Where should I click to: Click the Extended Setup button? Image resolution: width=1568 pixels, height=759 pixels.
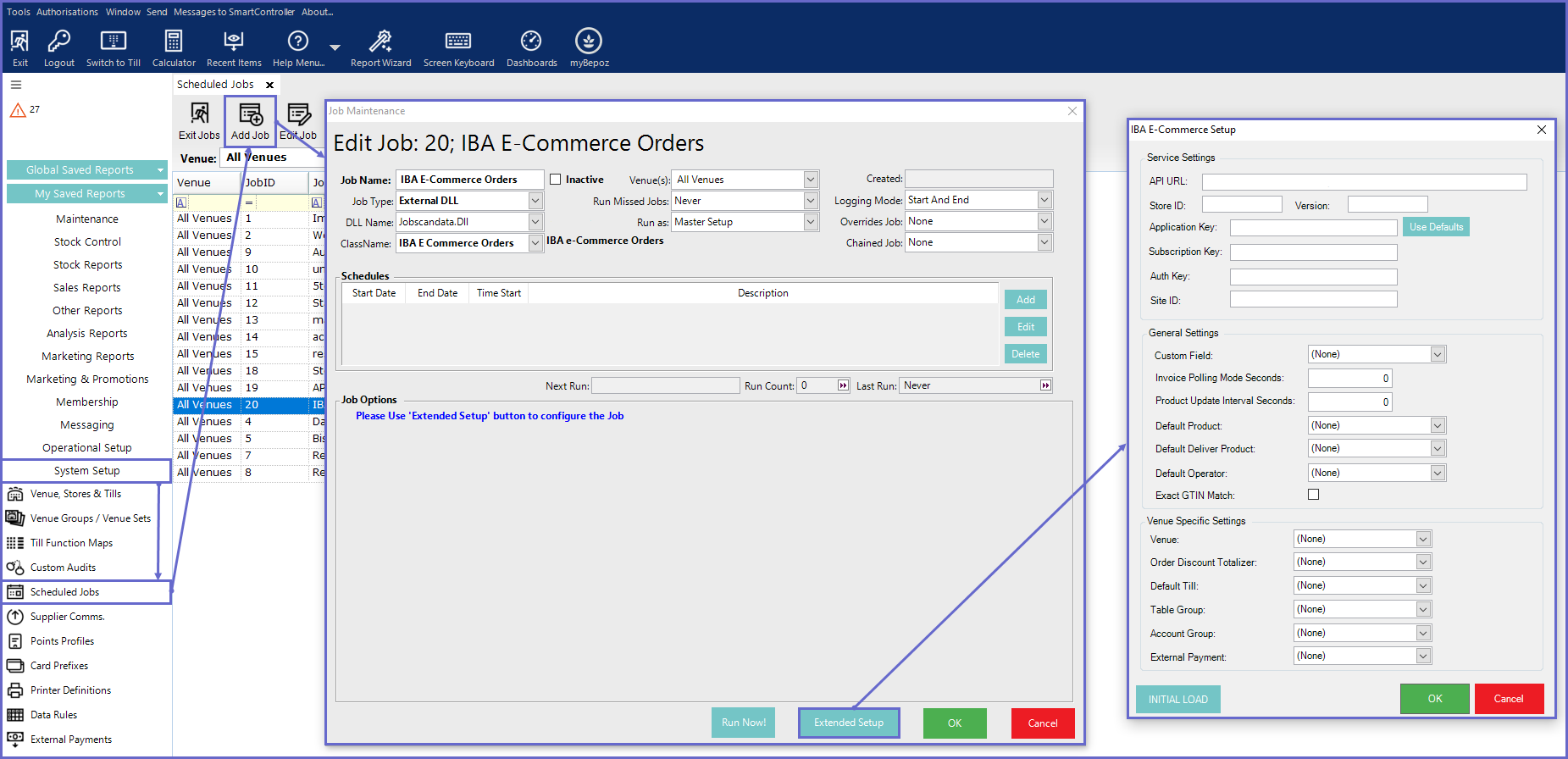(x=849, y=723)
